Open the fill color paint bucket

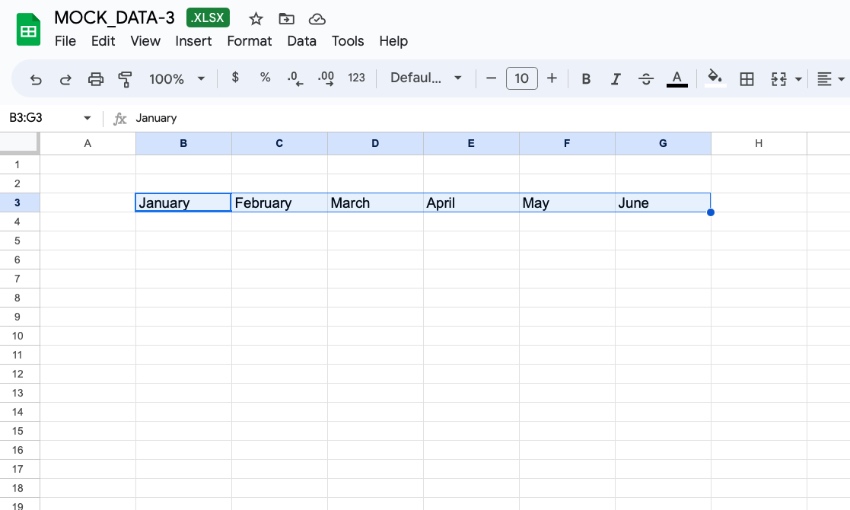click(x=715, y=79)
